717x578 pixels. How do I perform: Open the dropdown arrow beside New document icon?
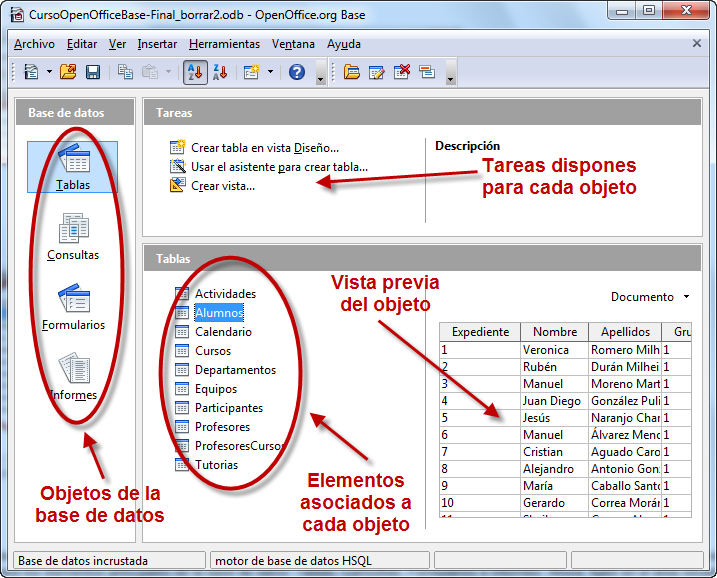(x=49, y=72)
